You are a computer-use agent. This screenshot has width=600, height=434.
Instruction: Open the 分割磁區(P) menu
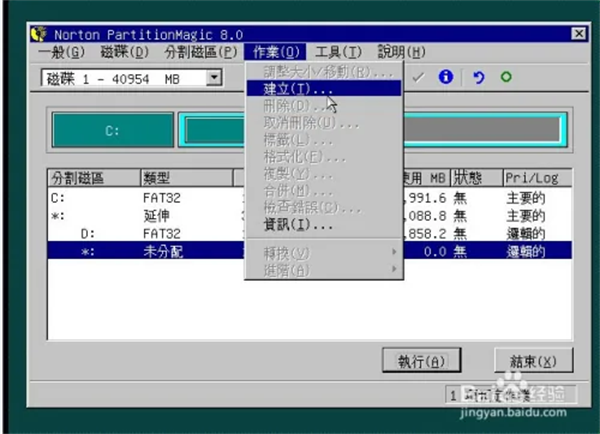point(201,52)
